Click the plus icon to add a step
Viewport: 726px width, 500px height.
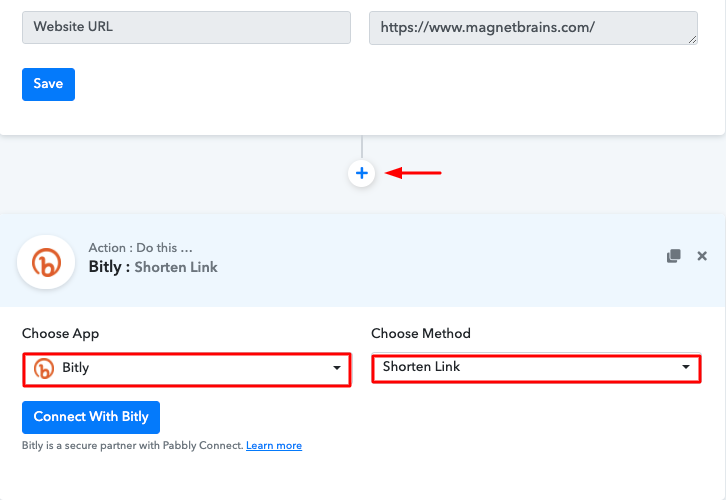point(362,174)
